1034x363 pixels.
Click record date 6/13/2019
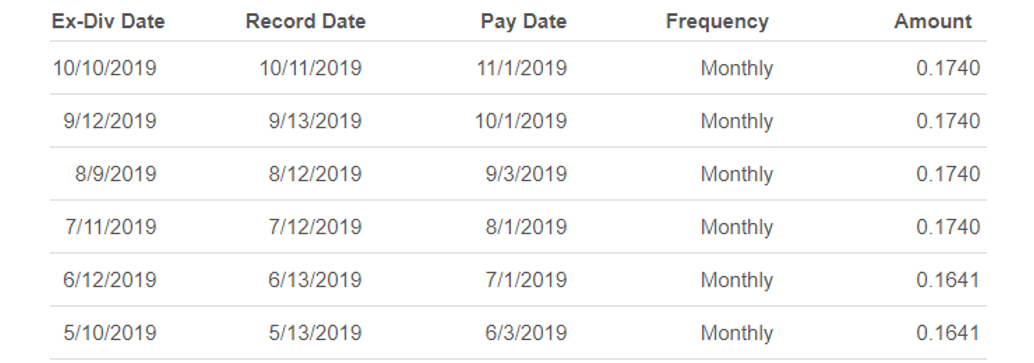[315, 279]
